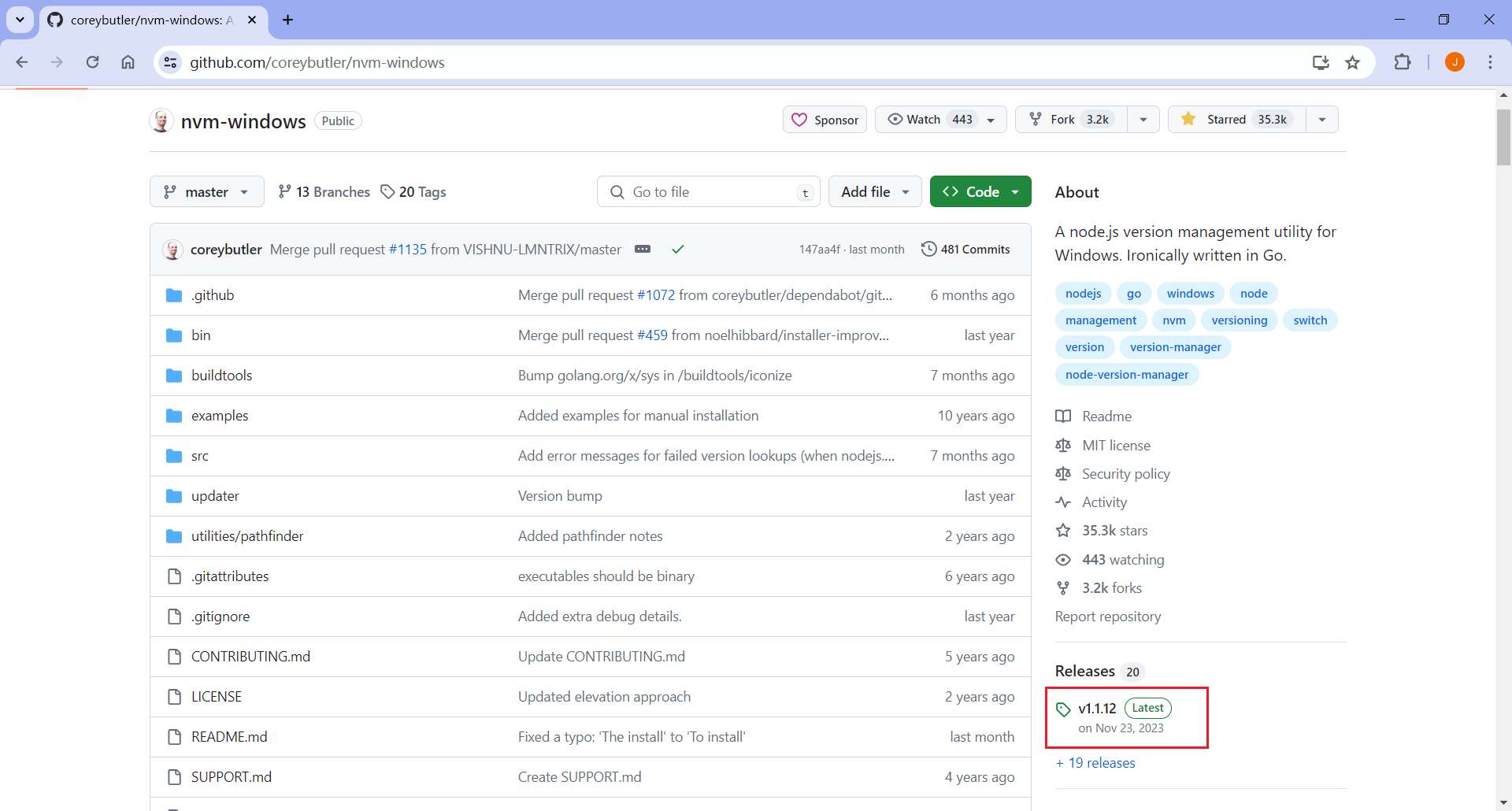
Task: Open pull request #1135 link
Action: pos(408,250)
